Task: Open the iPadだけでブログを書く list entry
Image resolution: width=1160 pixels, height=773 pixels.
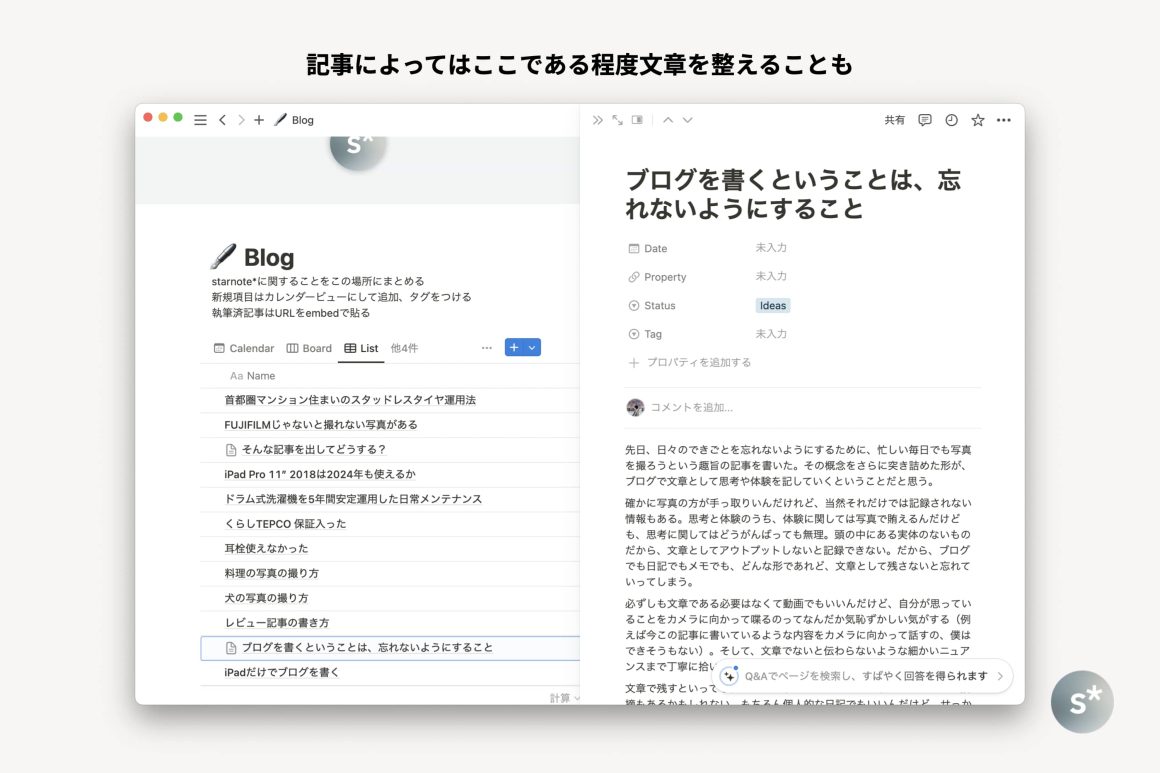Action: [282, 673]
